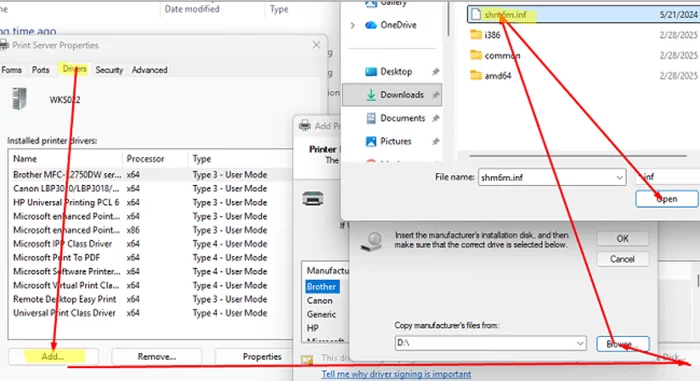Screen dimensions: 700x381
Task: Open driver Properties button
Action: coord(262,356)
